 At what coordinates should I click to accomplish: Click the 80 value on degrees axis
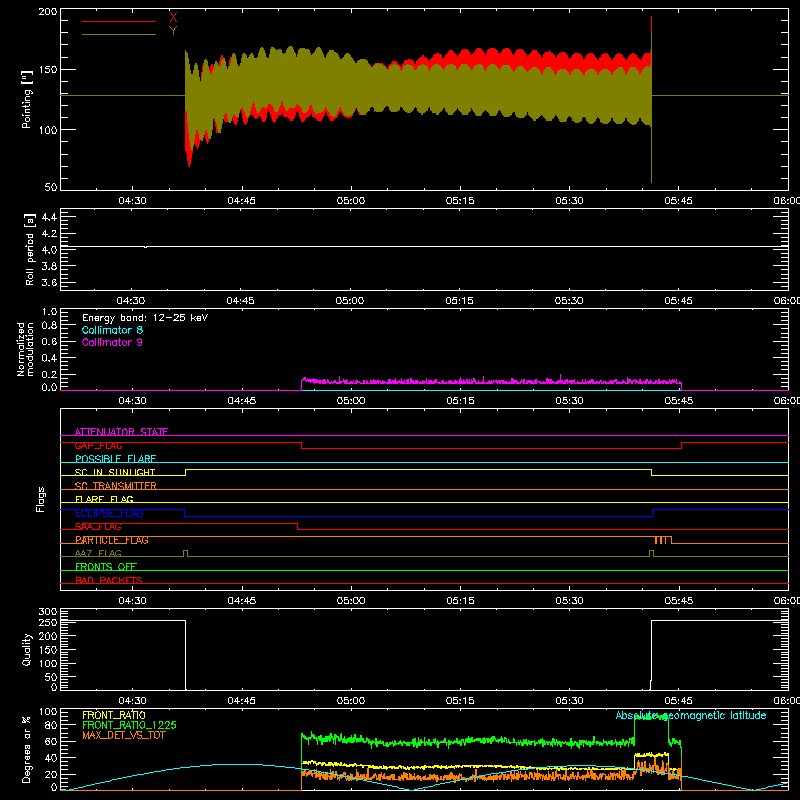(x=51, y=725)
